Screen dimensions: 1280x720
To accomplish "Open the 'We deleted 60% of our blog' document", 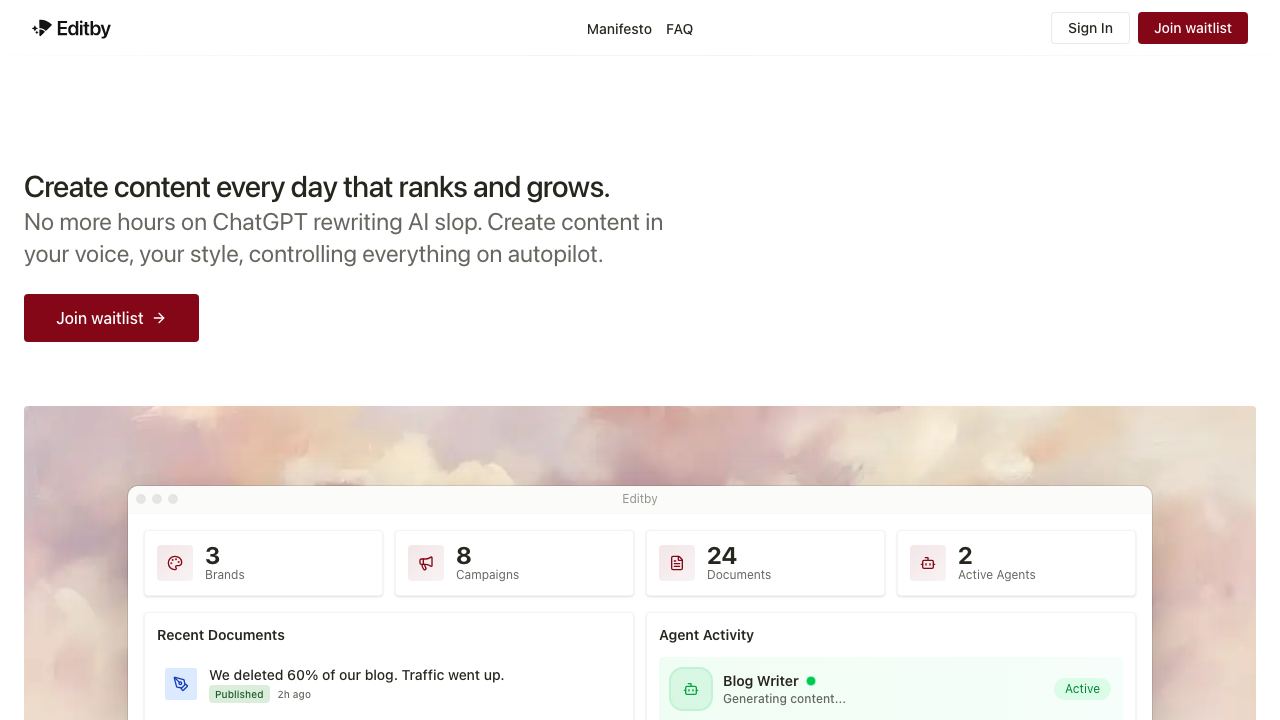I will pyautogui.click(x=356, y=675).
